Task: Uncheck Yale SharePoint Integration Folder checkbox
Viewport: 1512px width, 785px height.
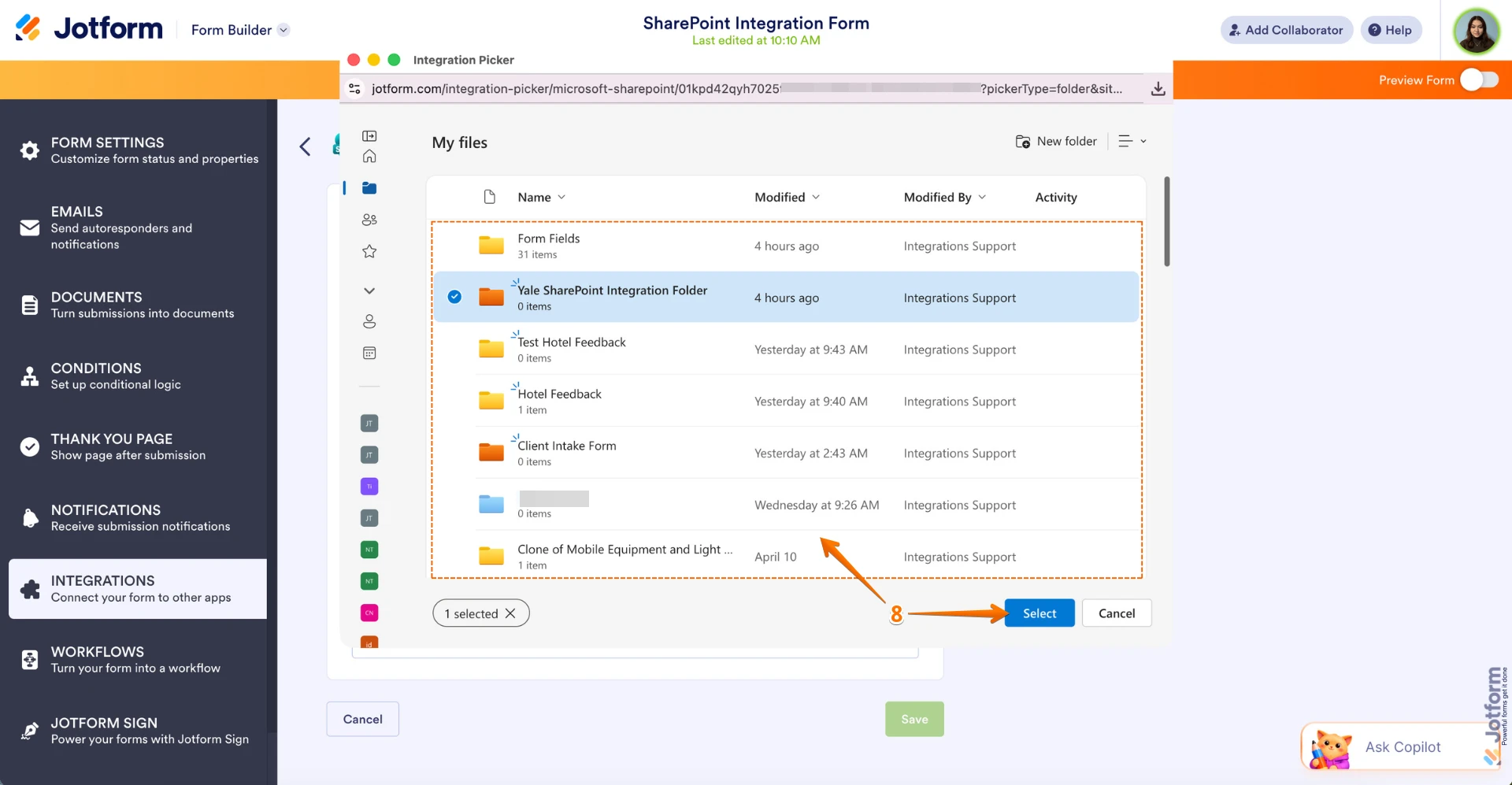Action: tap(454, 297)
